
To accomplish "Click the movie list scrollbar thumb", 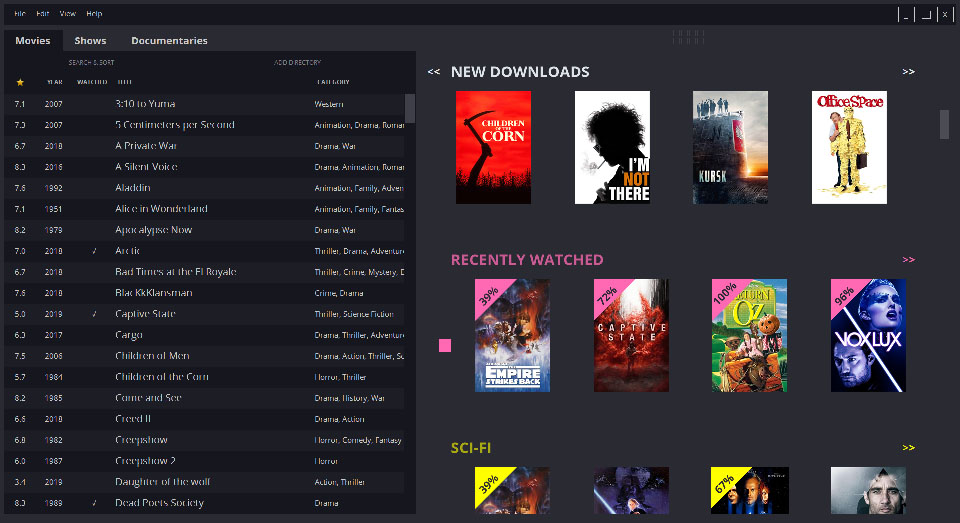I will (410, 108).
